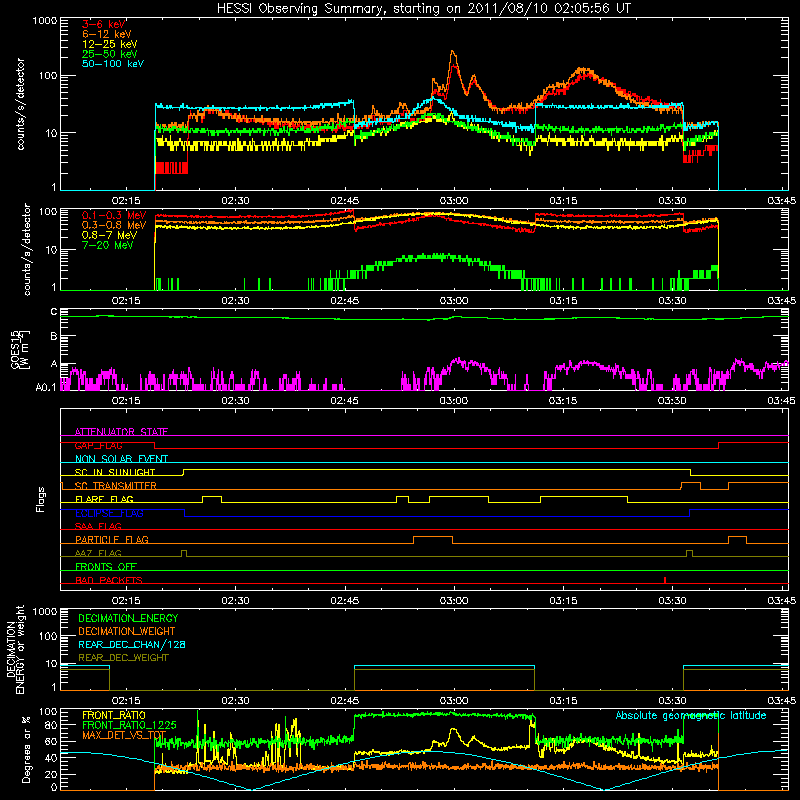Click the PARTICLE_FLAG pulse before 03:00

pyautogui.click(x=433, y=540)
